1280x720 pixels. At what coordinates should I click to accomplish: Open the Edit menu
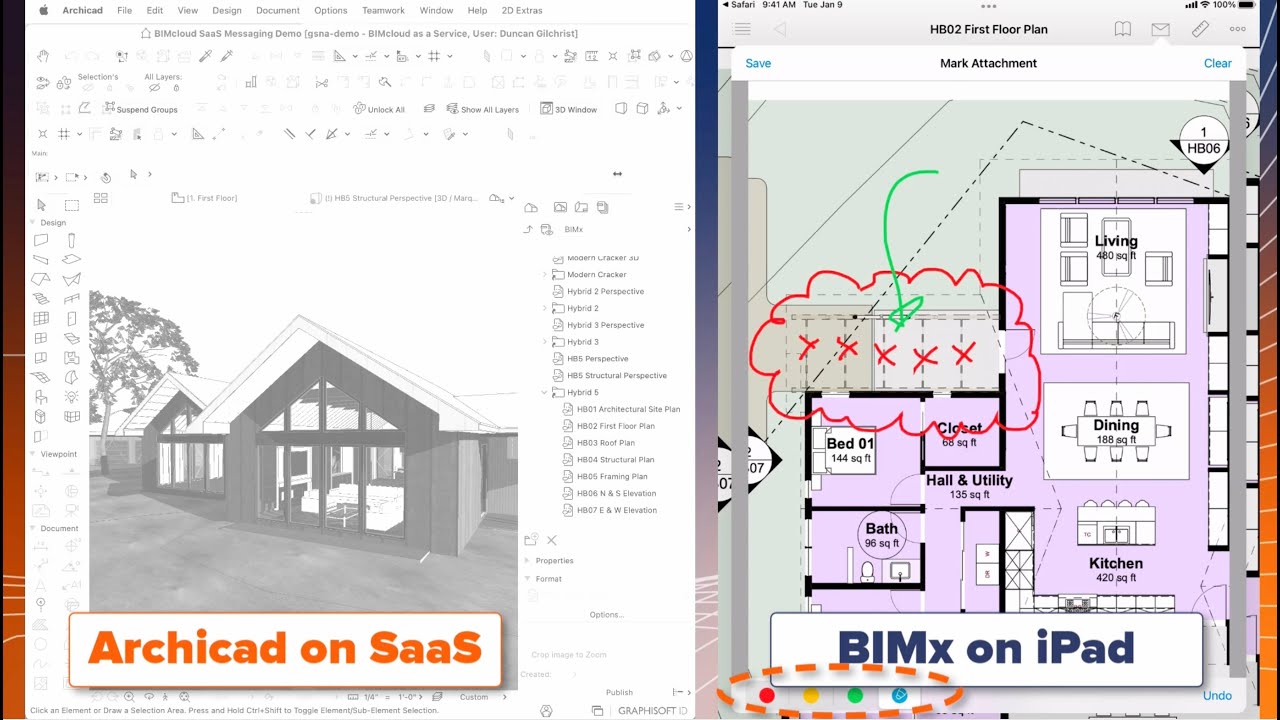(154, 10)
